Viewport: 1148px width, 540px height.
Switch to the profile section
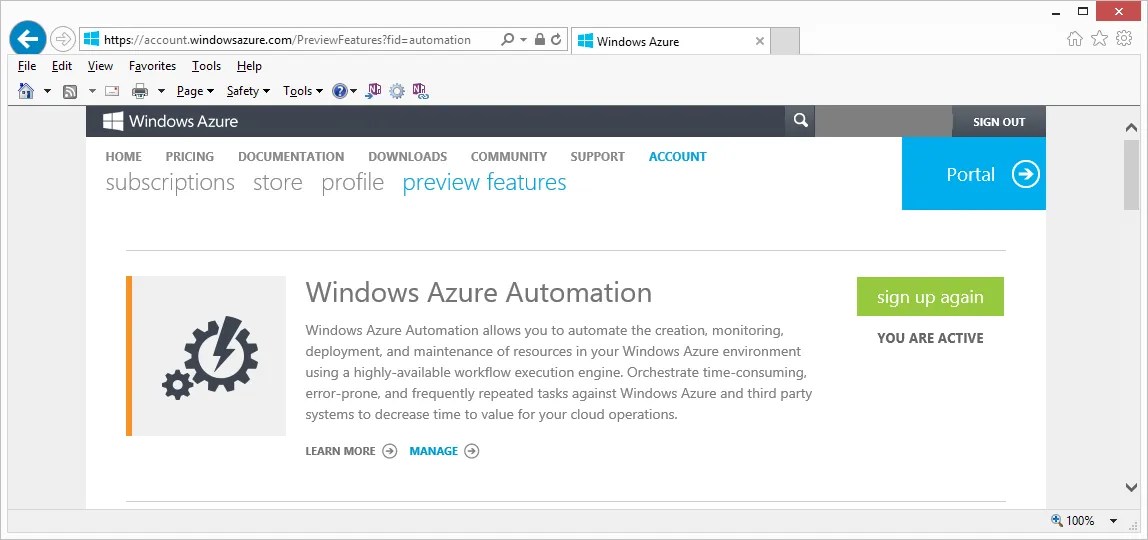click(x=352, y=182)
